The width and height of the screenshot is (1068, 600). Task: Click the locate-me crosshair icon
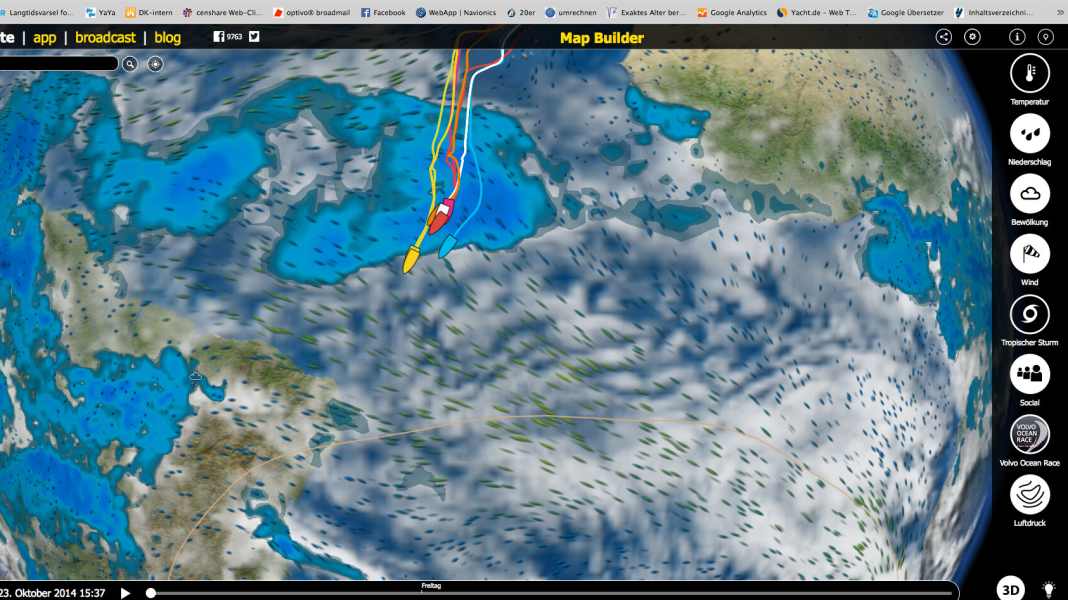pyautogui.click(x=155, y=64)
